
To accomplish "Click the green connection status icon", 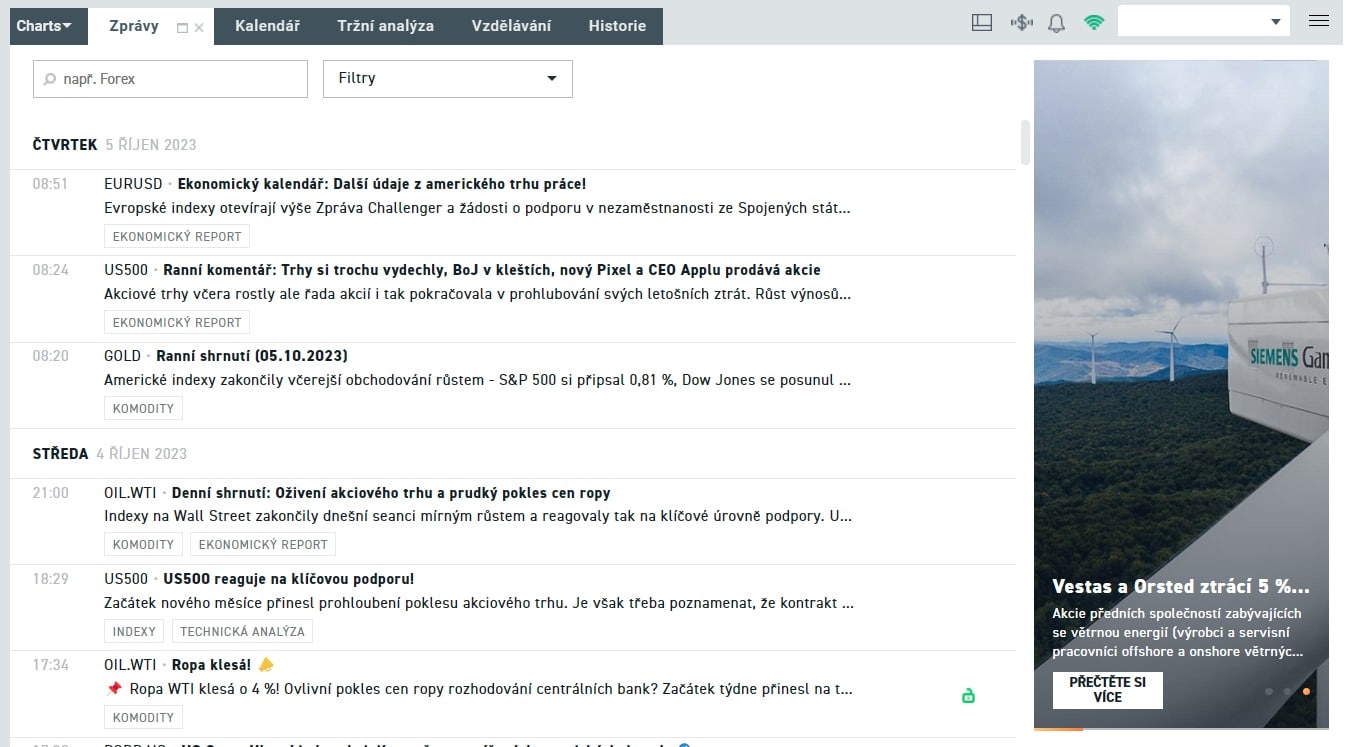I will pos(1094,23).
